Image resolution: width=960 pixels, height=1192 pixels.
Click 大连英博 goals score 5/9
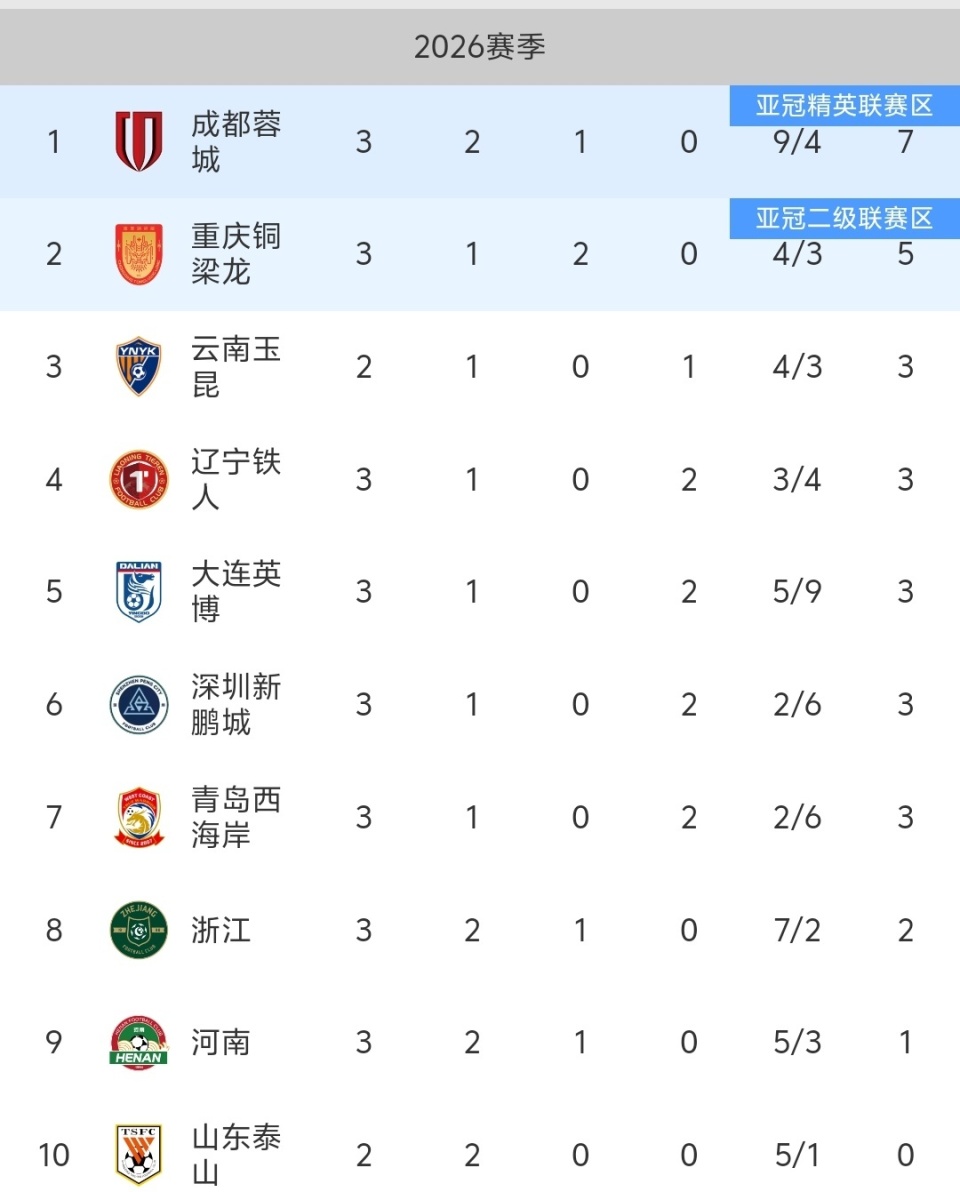797,591
